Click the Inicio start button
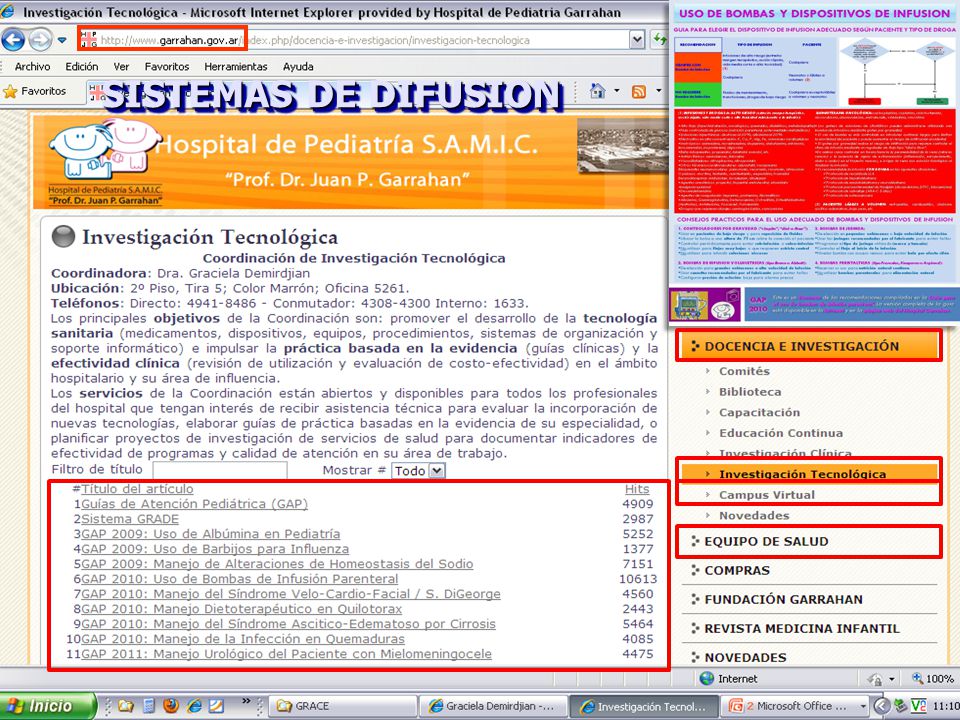 point(48,706)
